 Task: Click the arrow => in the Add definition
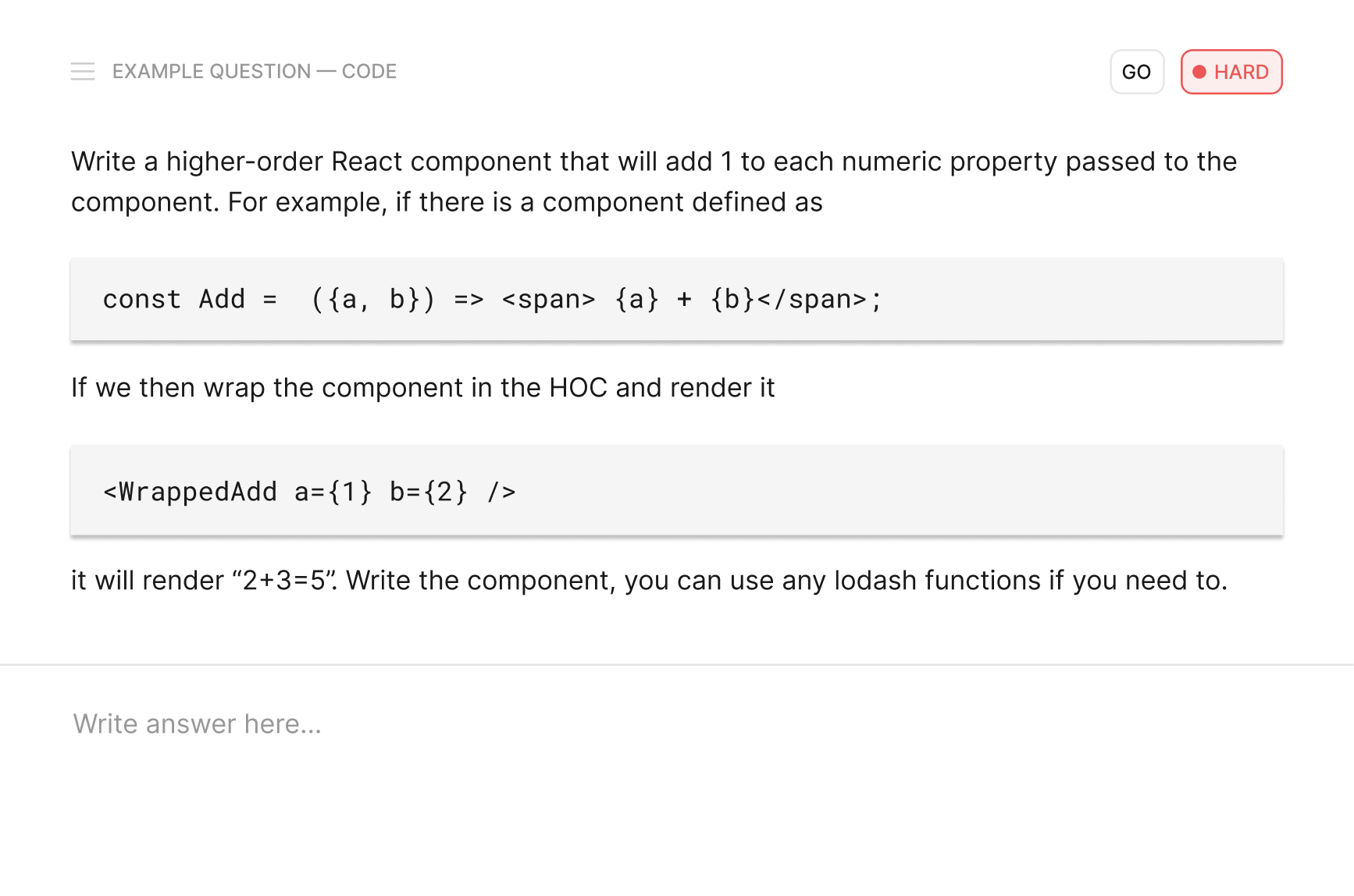click(x=469, y=300)
